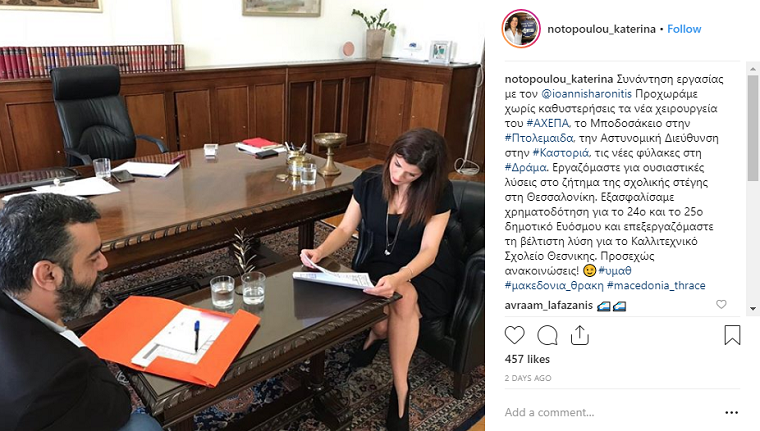
Task: Open #macedonia_thrace hashtag
Action: pos(656,285)
